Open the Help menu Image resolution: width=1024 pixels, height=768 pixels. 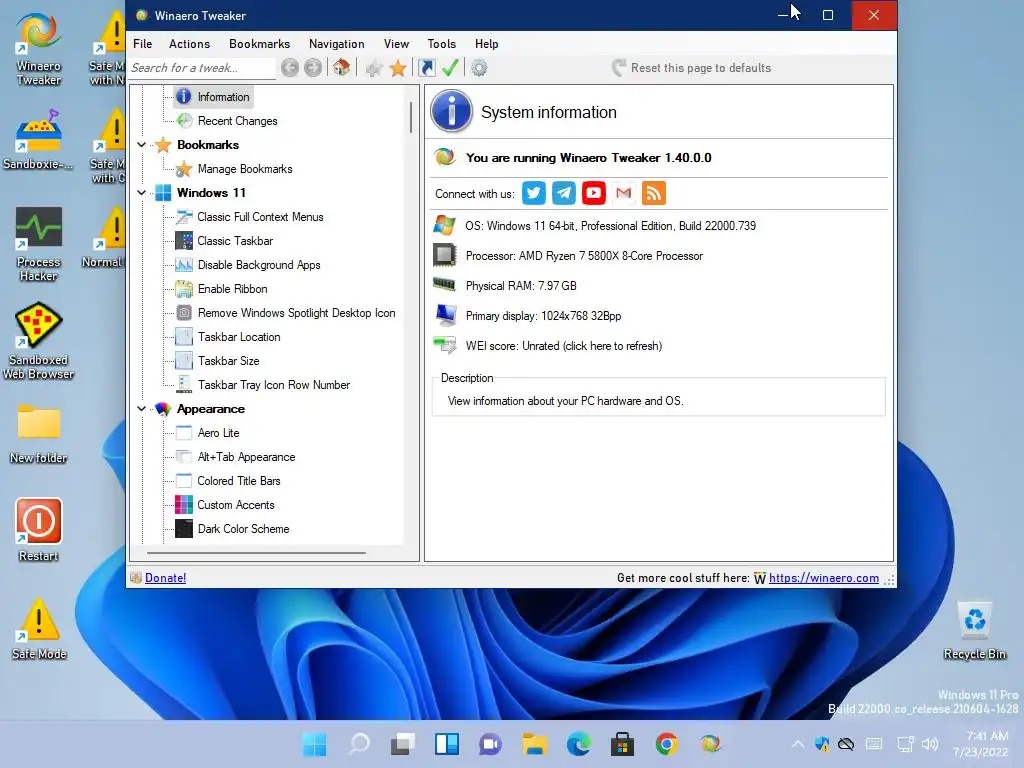487,44
